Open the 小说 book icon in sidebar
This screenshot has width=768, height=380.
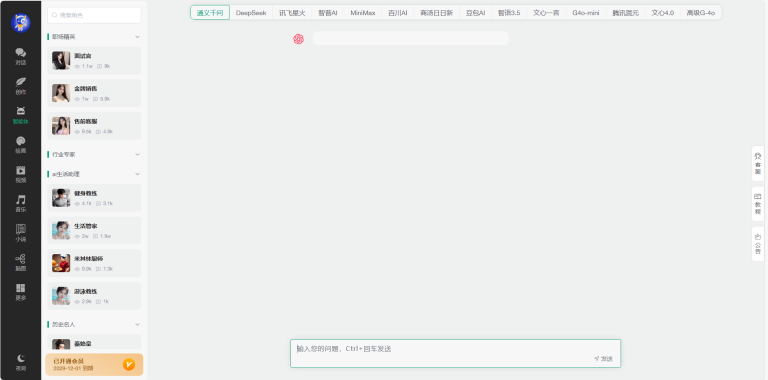pos(21,233)
